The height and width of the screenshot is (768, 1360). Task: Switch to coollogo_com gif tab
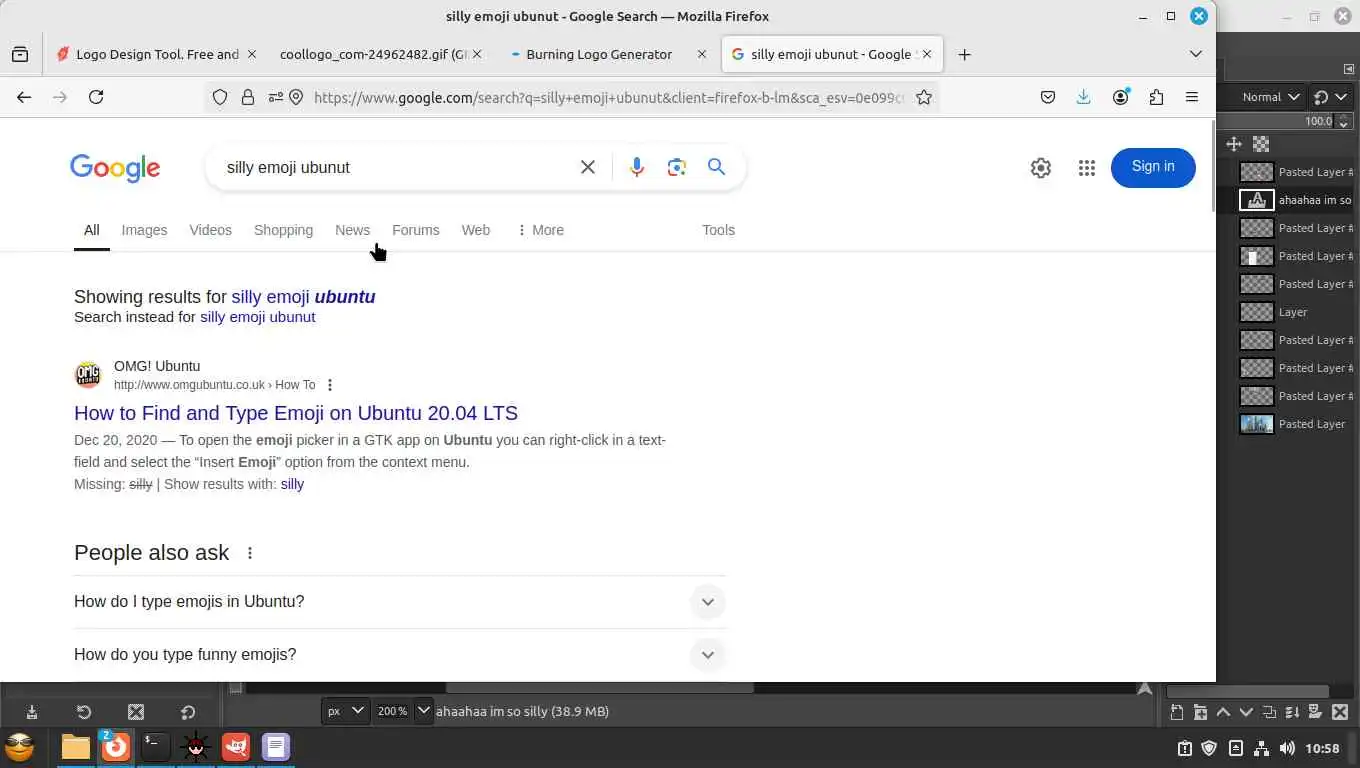pos(380,54)
